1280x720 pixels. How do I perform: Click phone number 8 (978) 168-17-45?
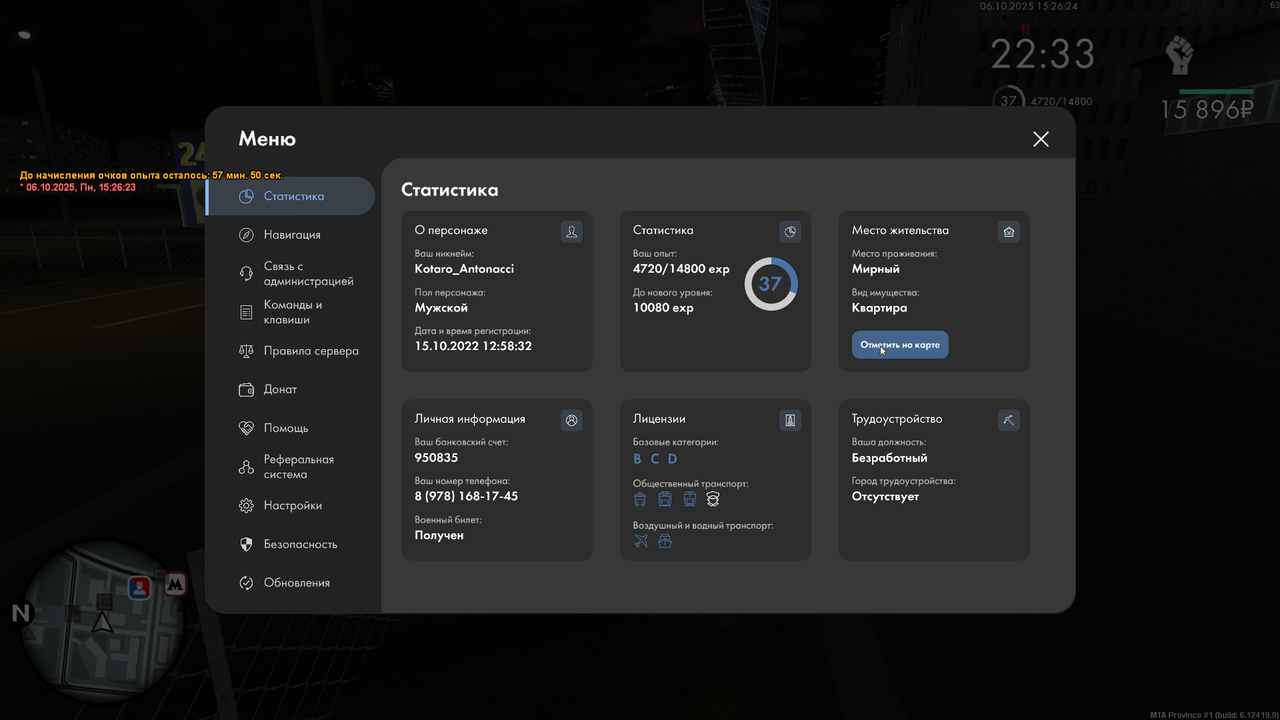click(x=466, y=496)
